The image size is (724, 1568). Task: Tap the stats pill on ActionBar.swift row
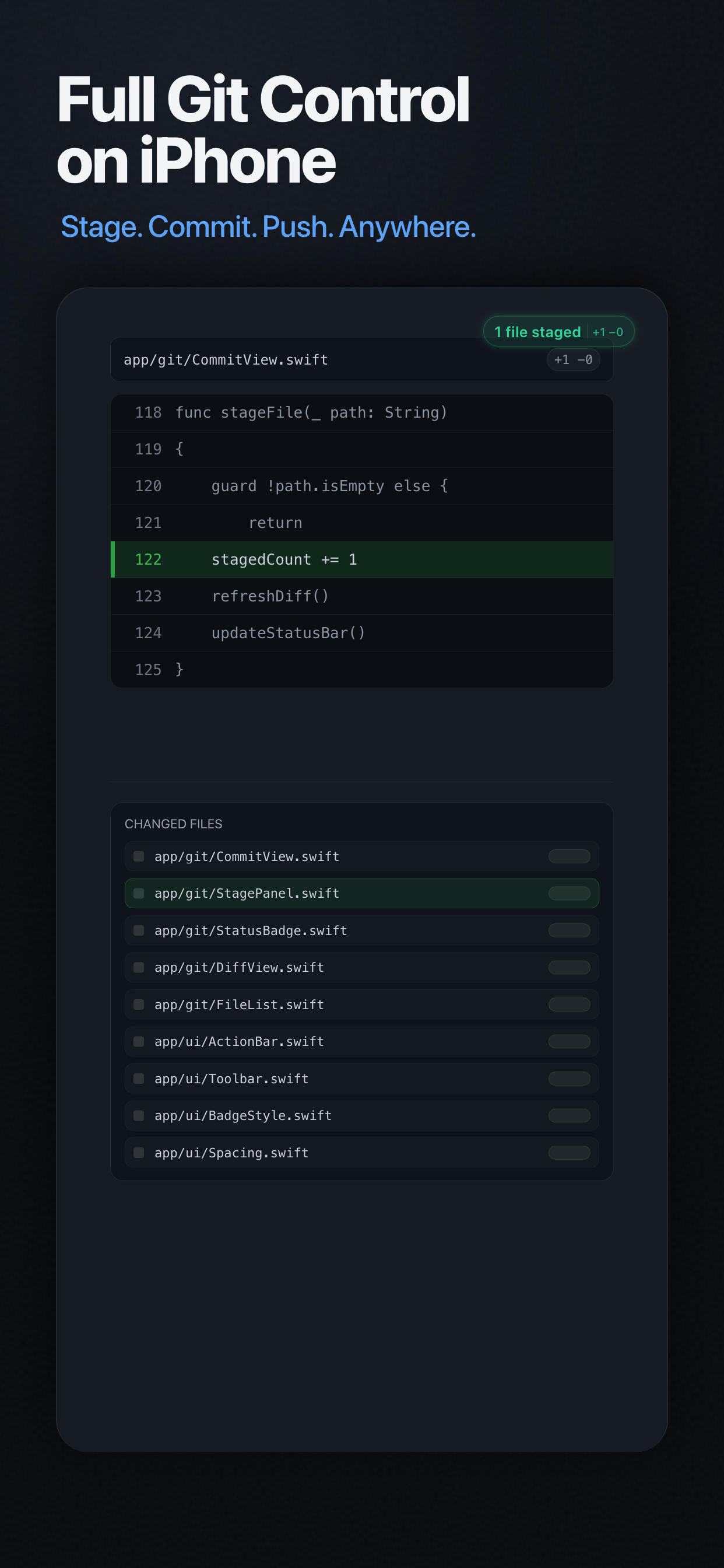(570, 1041)
